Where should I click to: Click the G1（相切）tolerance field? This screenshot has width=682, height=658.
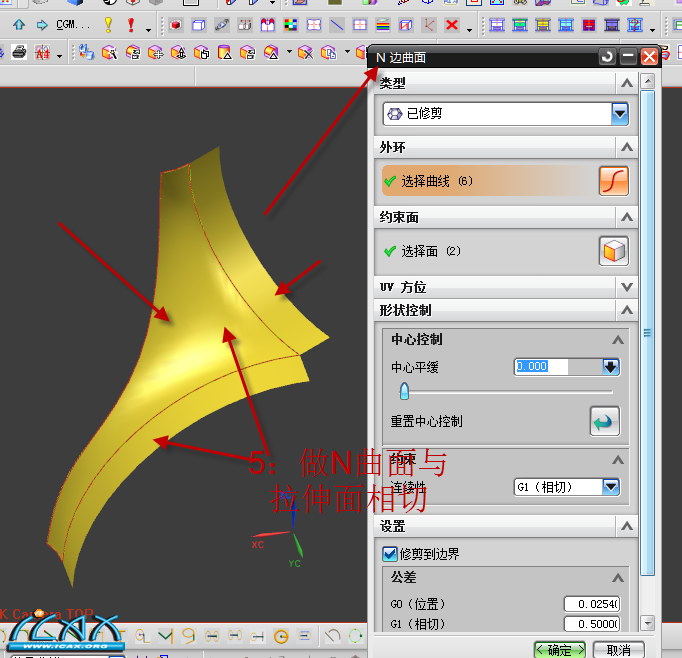[x=592, y=624]
